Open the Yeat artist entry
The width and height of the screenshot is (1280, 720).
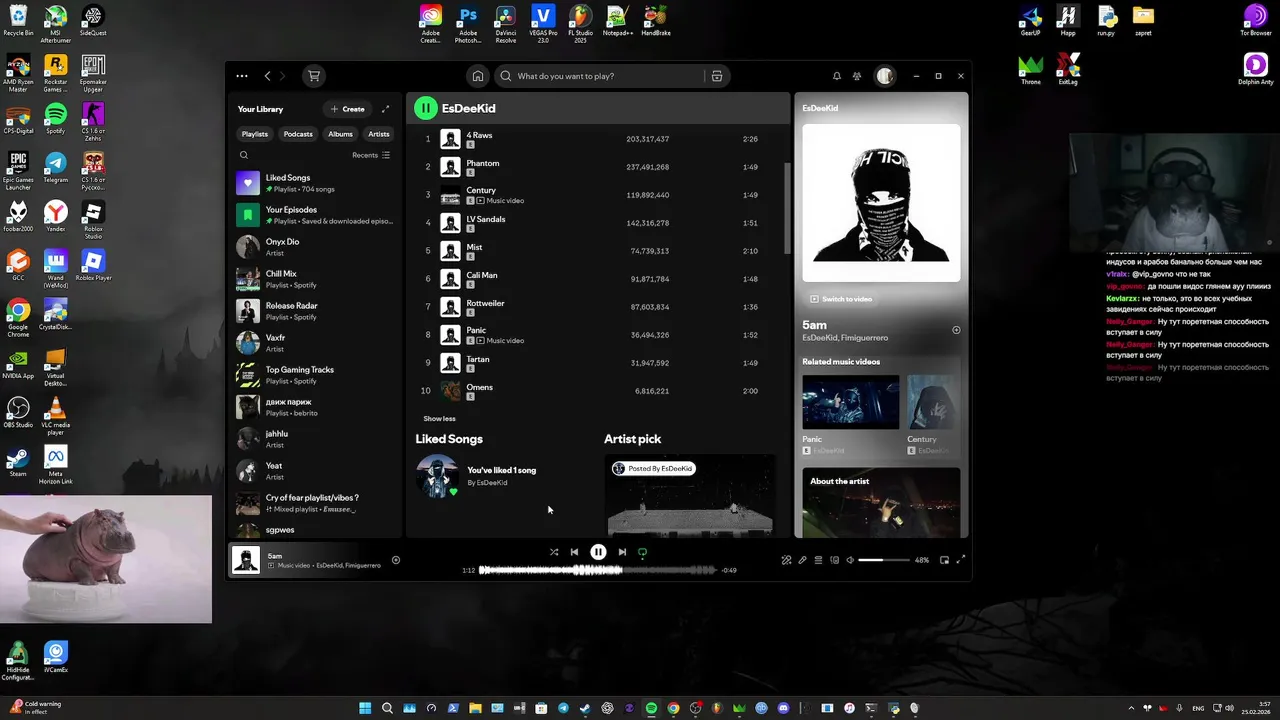pyautogui.click(x=315, y=471)
